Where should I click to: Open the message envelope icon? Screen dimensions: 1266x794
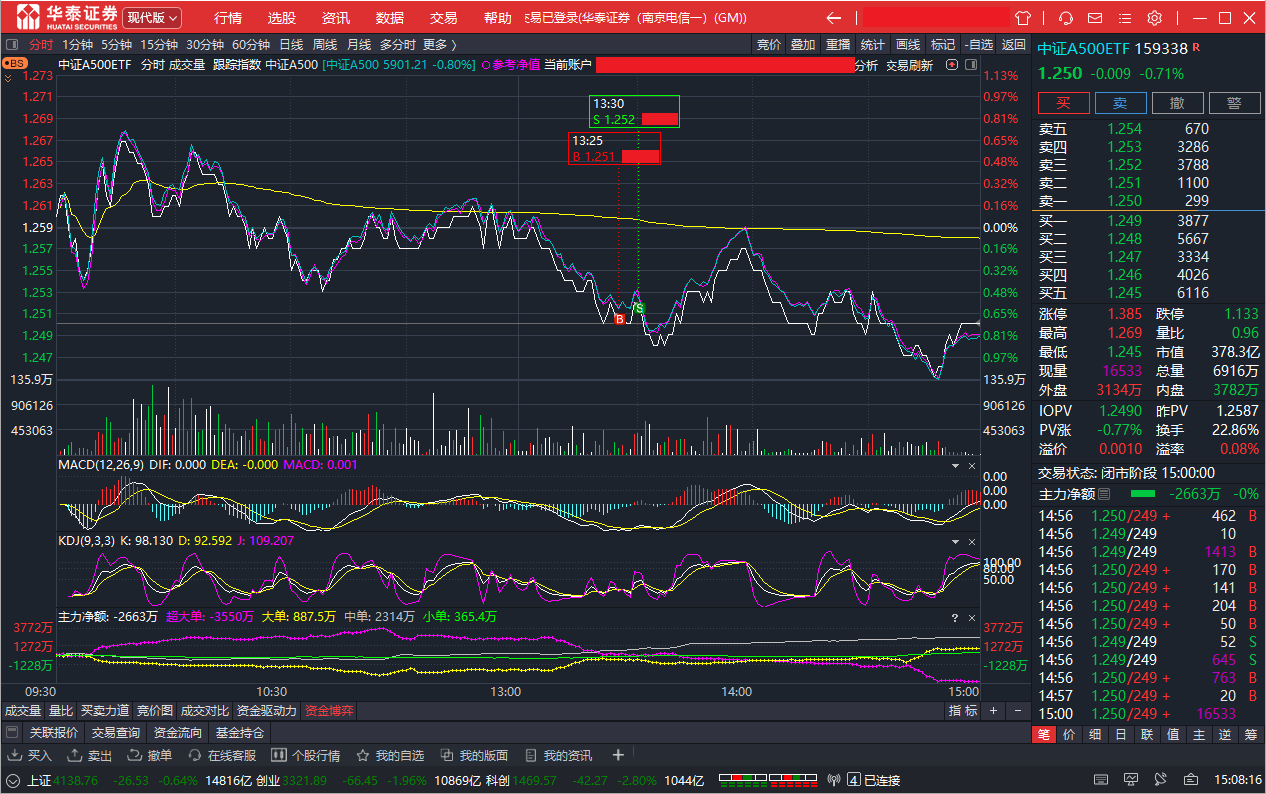point(1096,18)
